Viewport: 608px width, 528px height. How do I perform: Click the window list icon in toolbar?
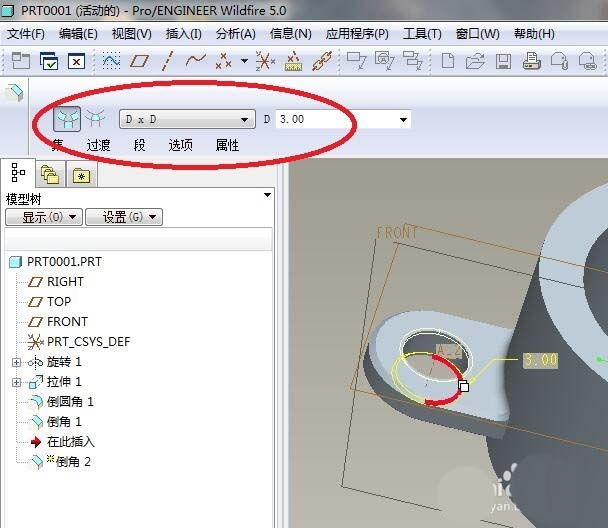pos(21,61)
